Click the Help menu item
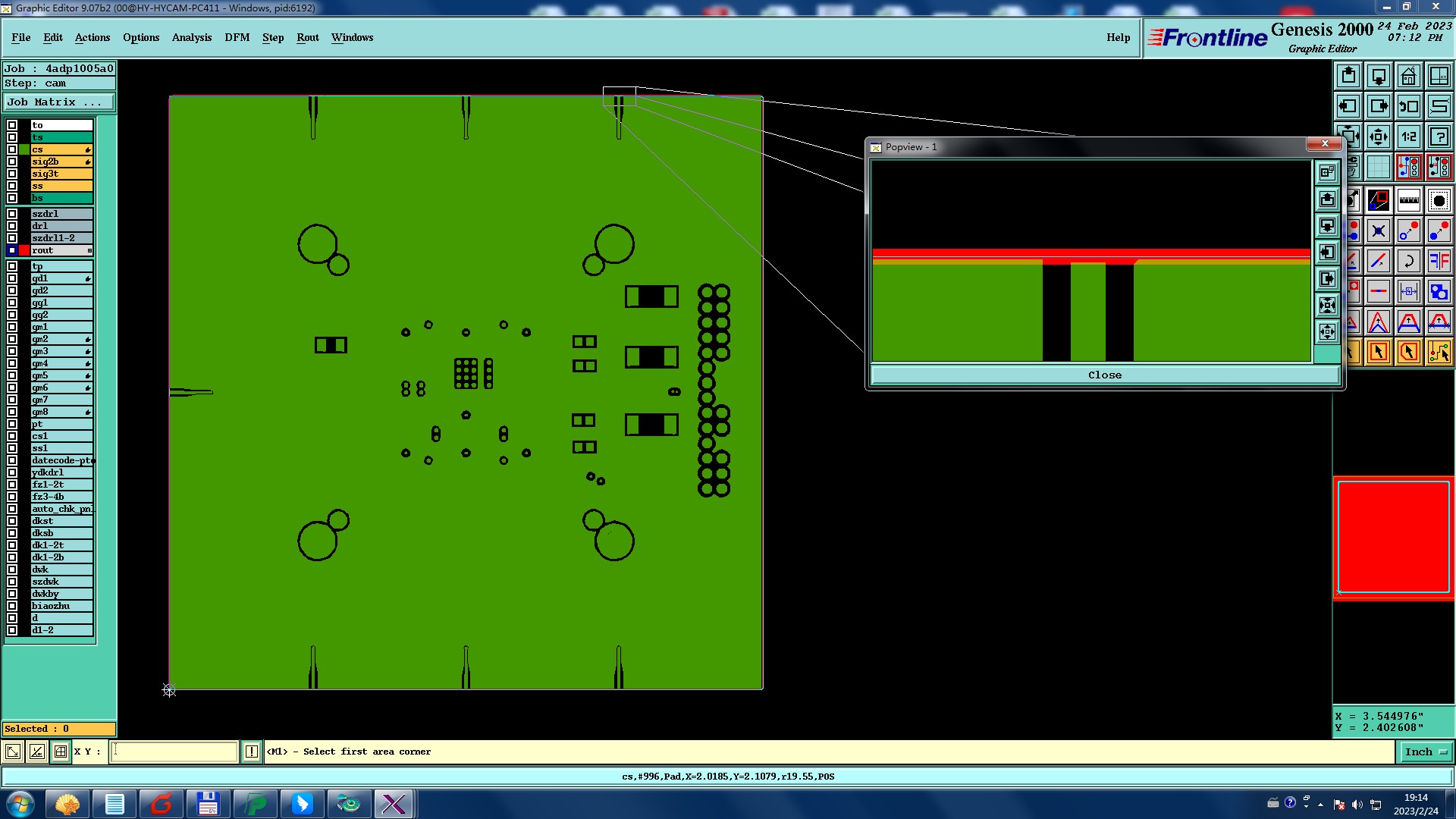1456x819 pixels. [1118, 37]
